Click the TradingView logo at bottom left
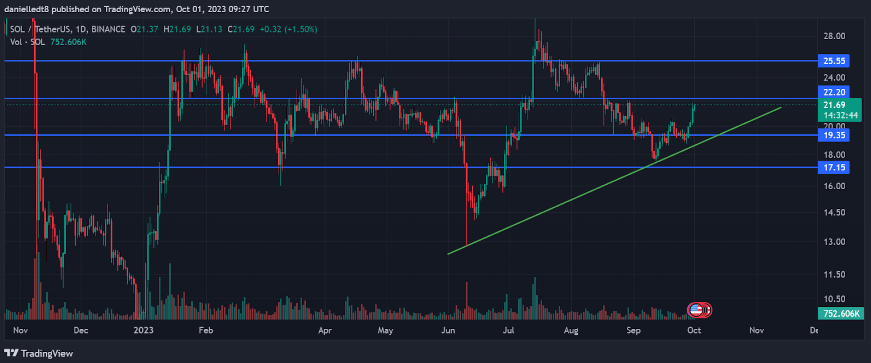The width and height of the screenshot is (871, 363). point(38,353)
